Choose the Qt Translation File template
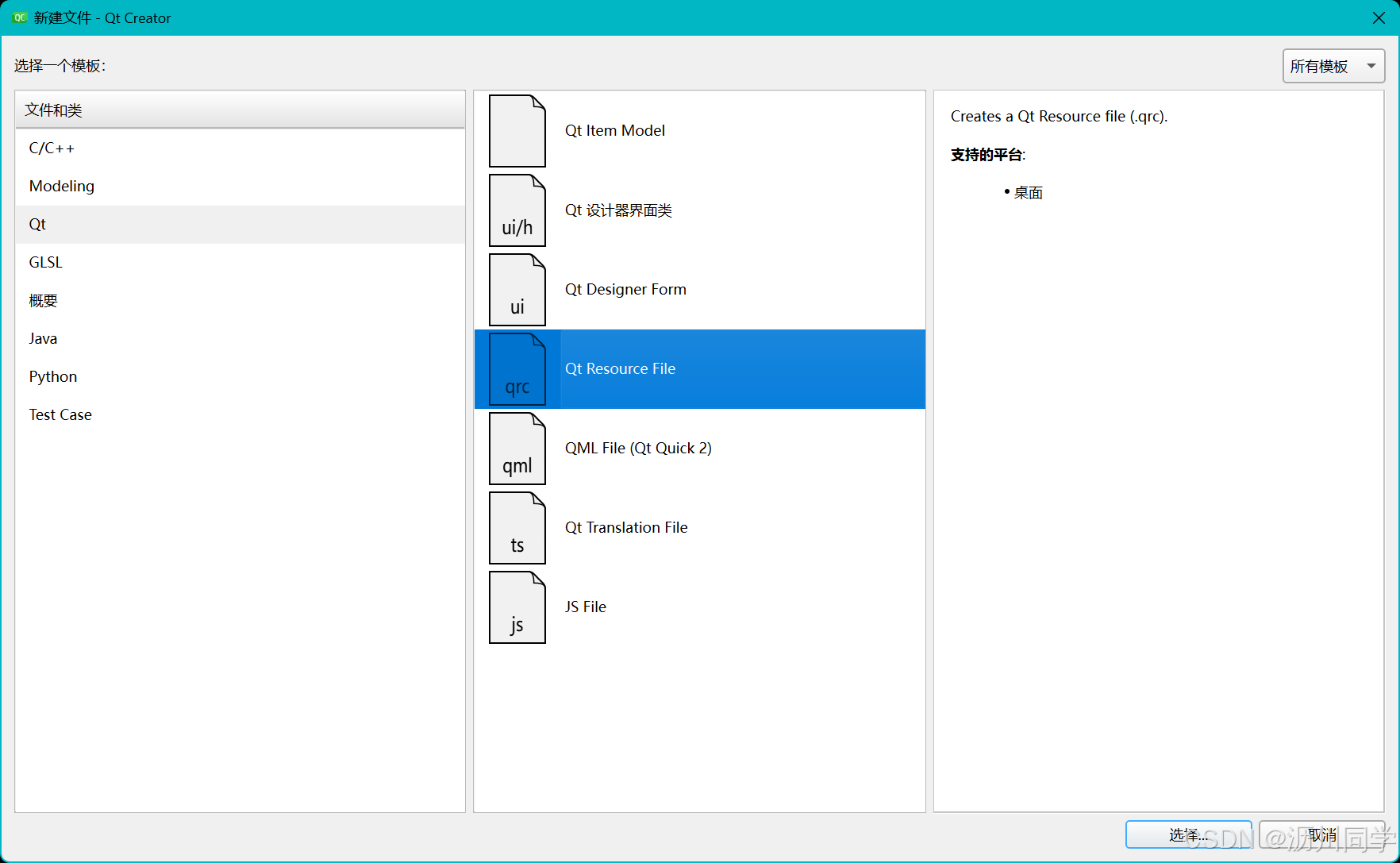 (700, 528)
